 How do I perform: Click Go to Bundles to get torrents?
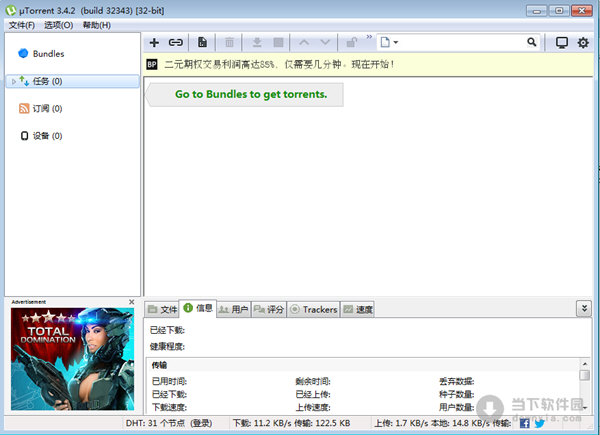click(251, 94)
